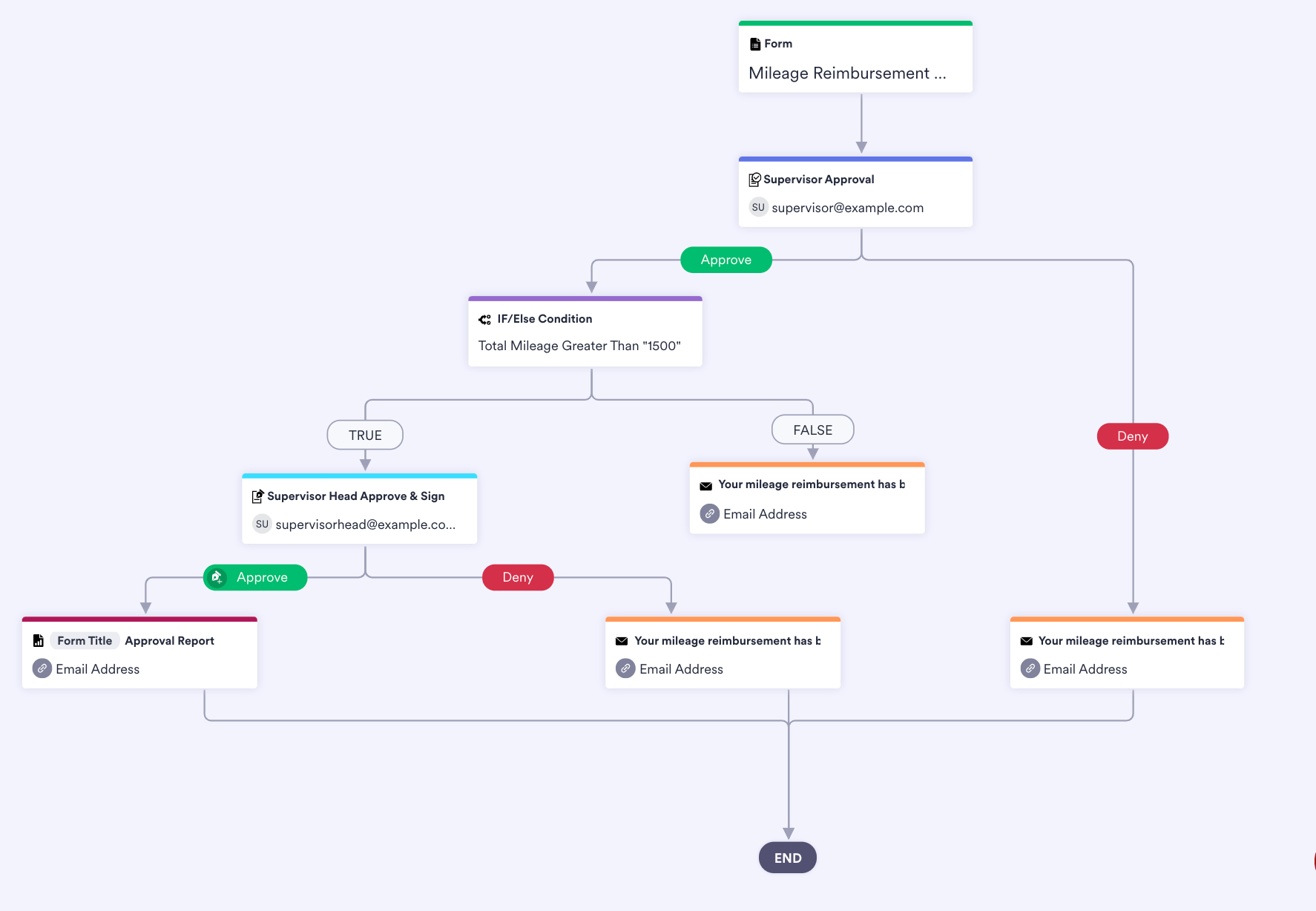Image resolution: width=1316 pixels, height=911 pixels.
Task: Click the Supervisor Head Approve & Sign icon
Action: pos(258,496)
